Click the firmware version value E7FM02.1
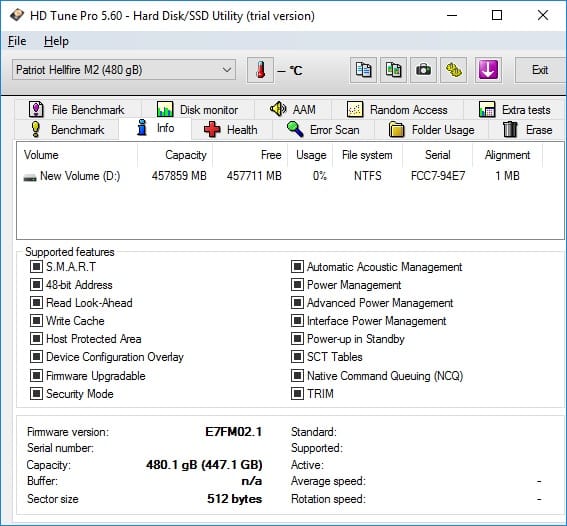This screenshot has height=526, width=567. tap(234, 432)
